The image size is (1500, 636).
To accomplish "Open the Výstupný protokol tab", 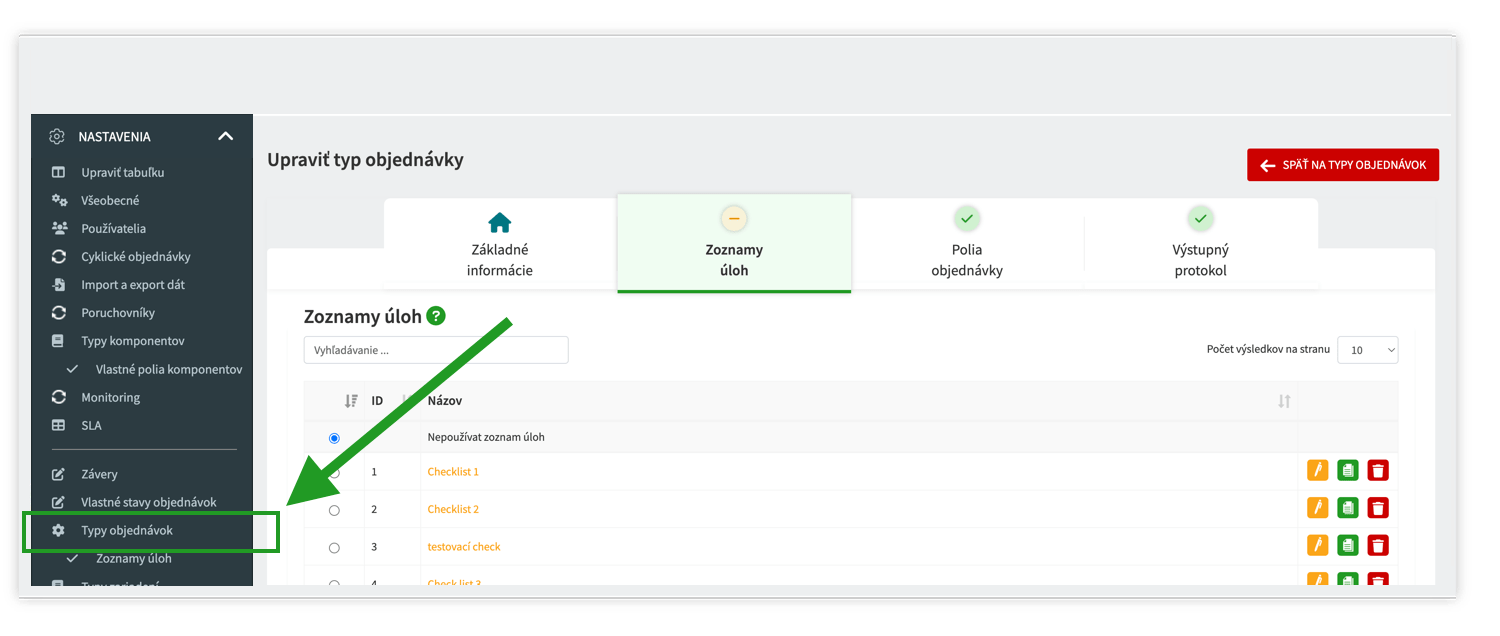I will (1201, 245).
